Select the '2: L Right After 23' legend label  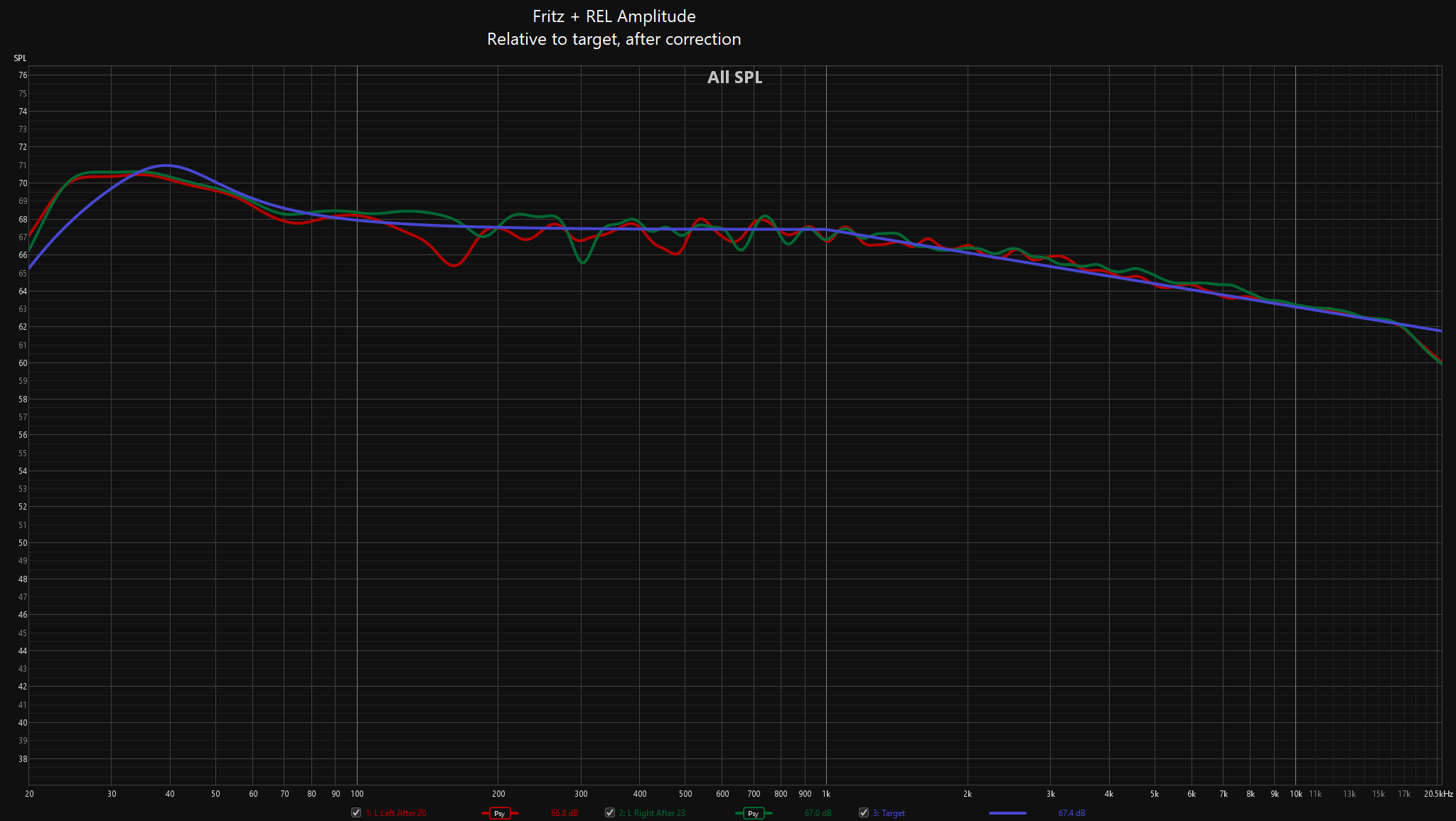(652, 813)
